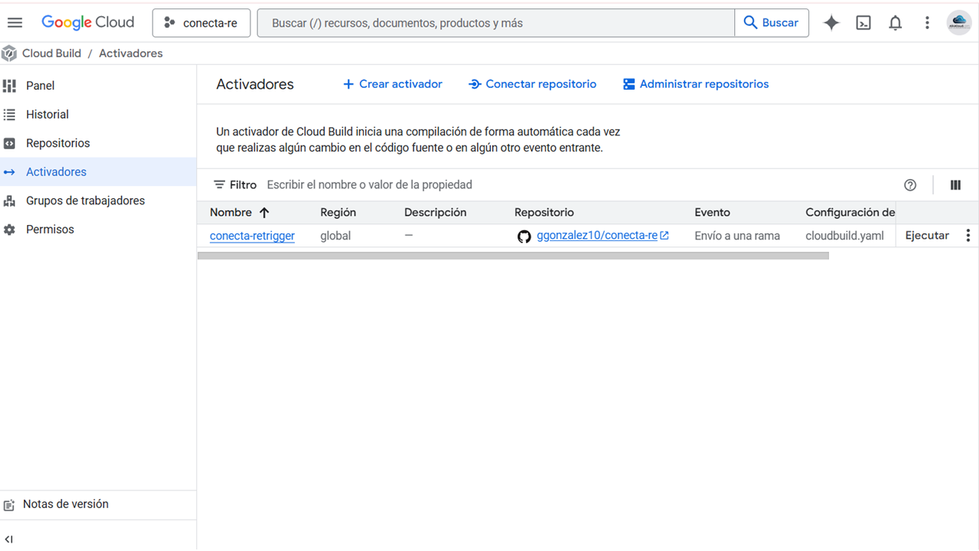
Task: Click the external link icon after conecta-re
Action: (x=664, y=235)
